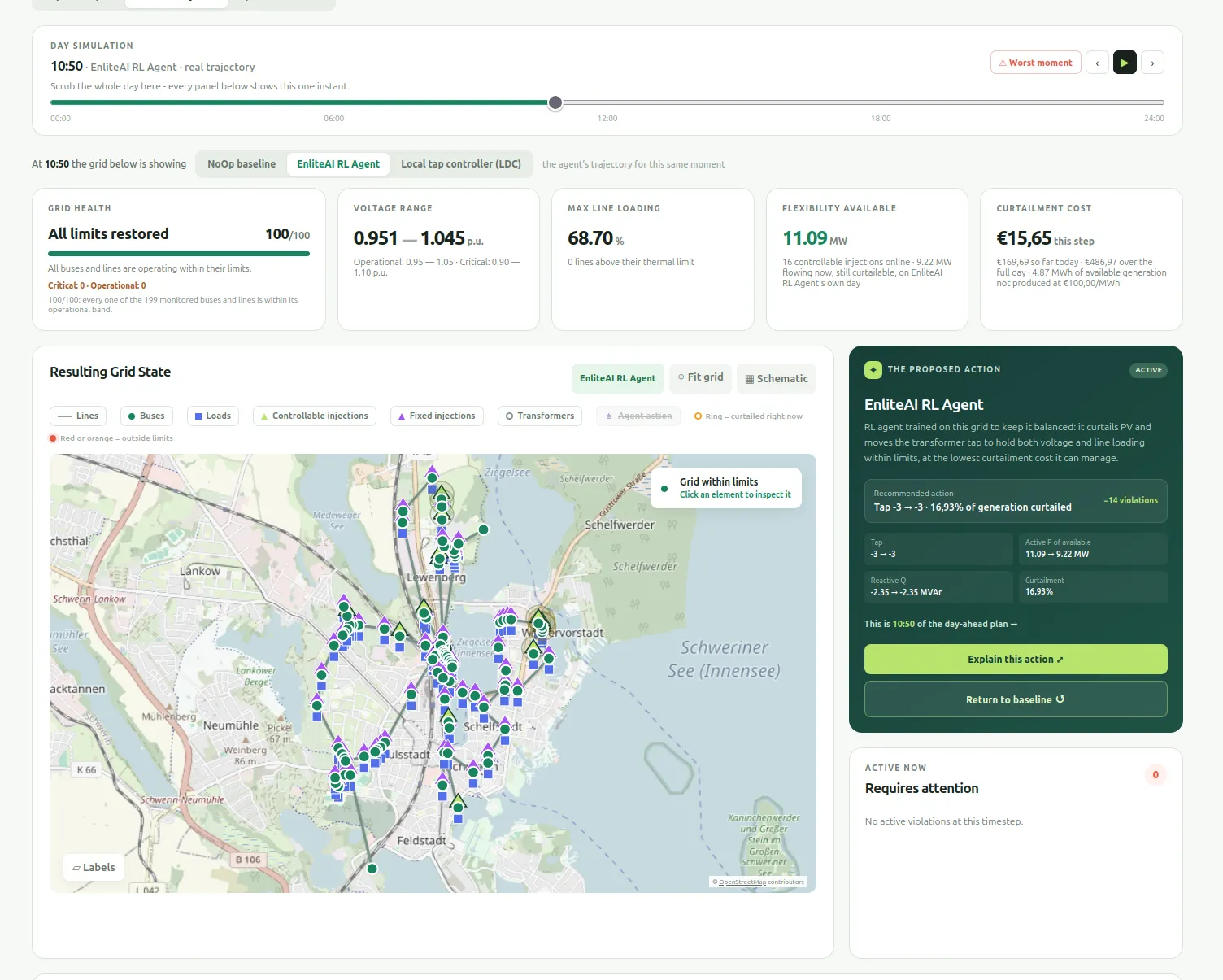This screenshot has width=1223, height=980.
Task: Switch to the NoOp baseline tab
Action: pos(242,164)
